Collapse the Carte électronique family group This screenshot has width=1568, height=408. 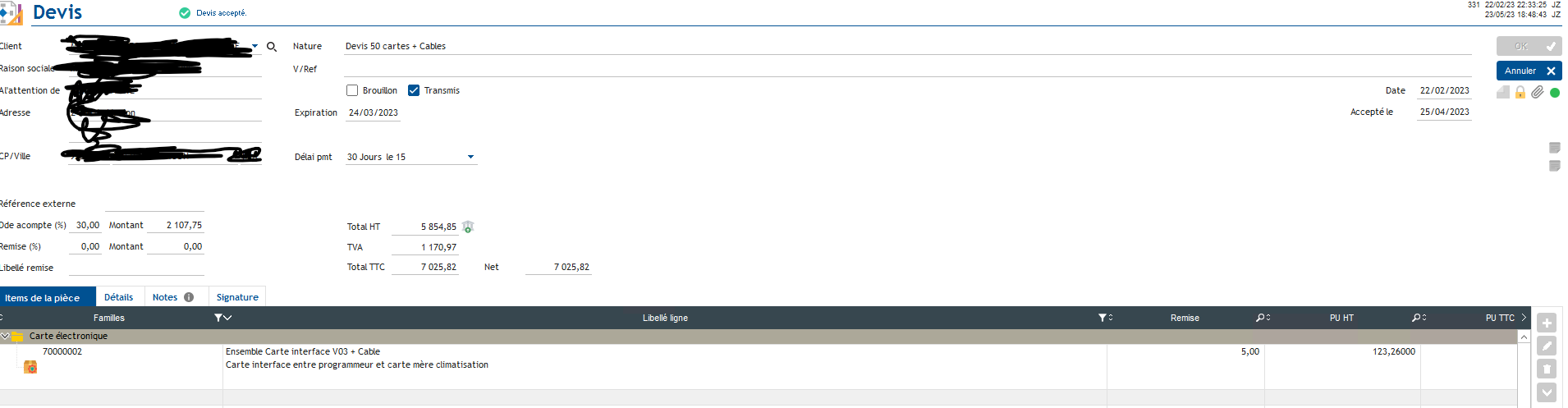point(5,336)
